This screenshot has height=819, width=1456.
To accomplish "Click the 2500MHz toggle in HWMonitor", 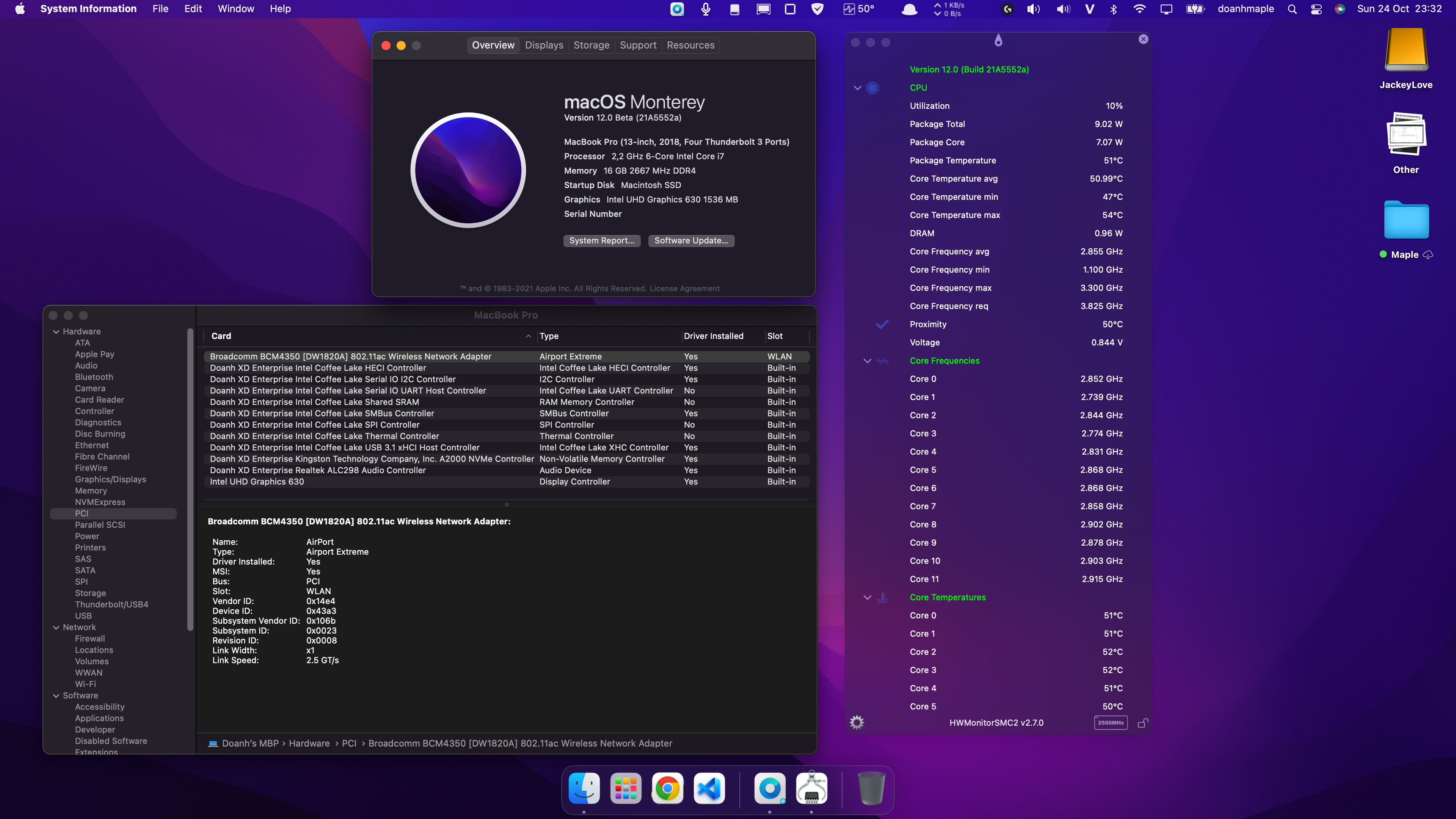I will coord(1111,722).
